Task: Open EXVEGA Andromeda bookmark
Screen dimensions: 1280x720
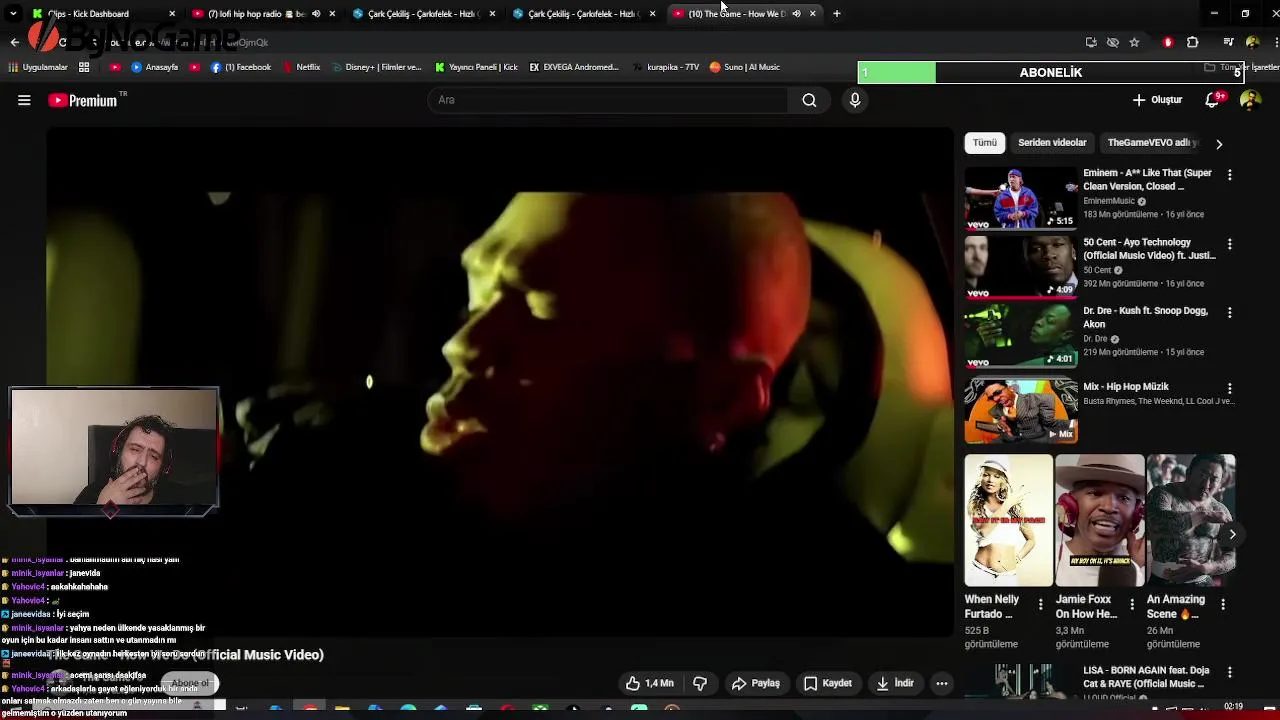Action: 574,67
